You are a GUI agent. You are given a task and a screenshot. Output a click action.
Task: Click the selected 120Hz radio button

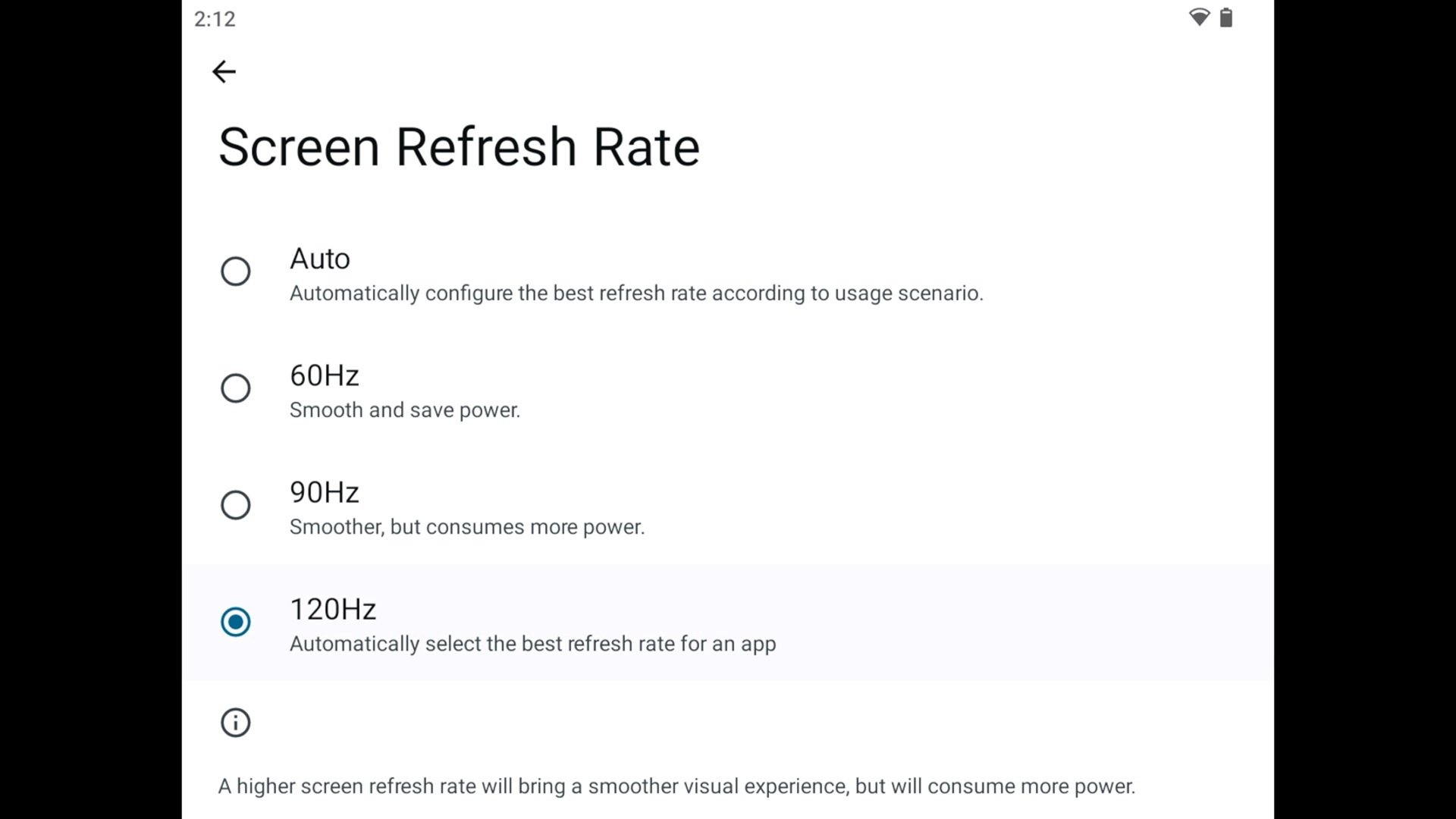pos(235,622)
